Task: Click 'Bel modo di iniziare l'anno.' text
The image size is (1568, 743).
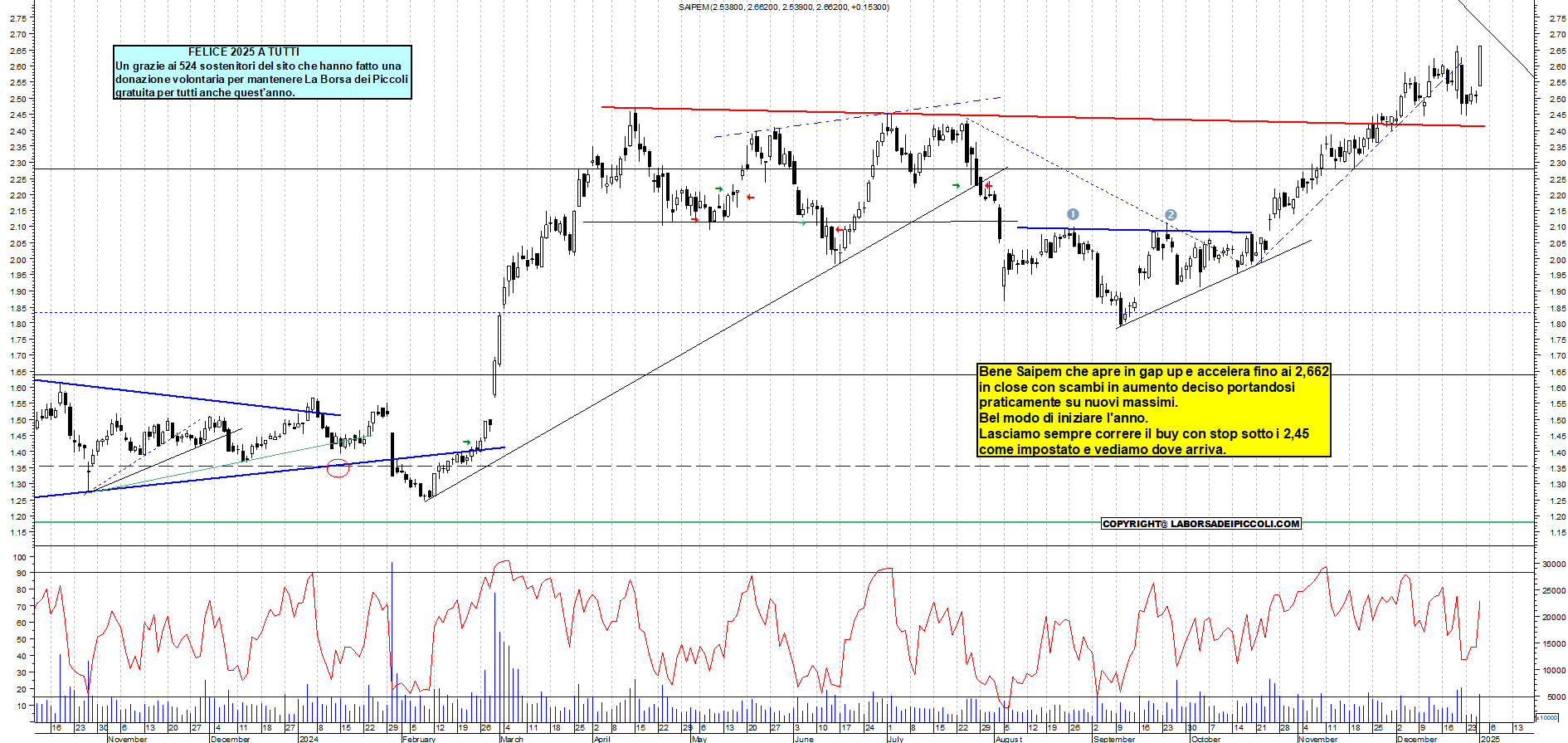Action: pyautogui.click(x=1064, y=418)
